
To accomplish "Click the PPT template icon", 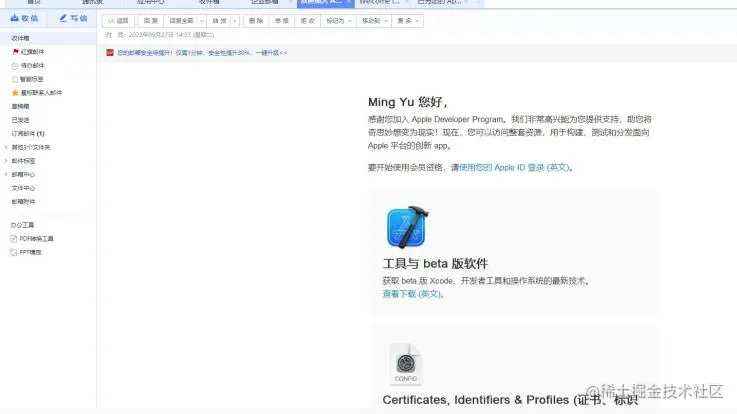I will click(13, 252).
